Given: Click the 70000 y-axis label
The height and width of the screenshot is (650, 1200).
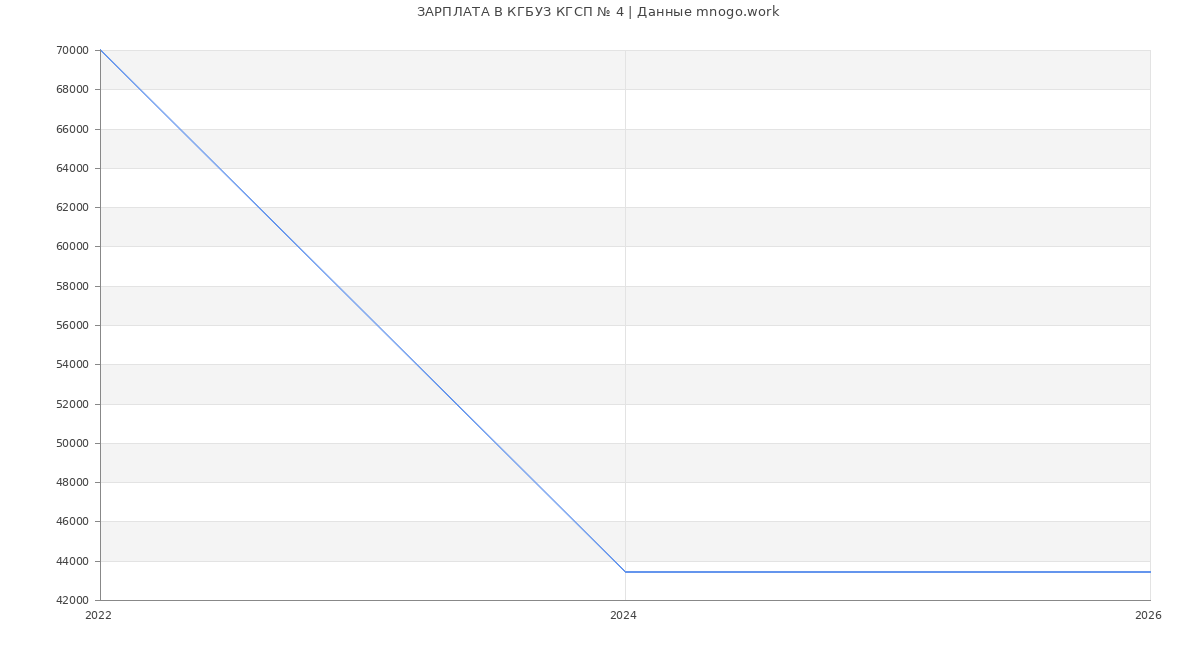Looking at the screenshot, I should (73, 50).
